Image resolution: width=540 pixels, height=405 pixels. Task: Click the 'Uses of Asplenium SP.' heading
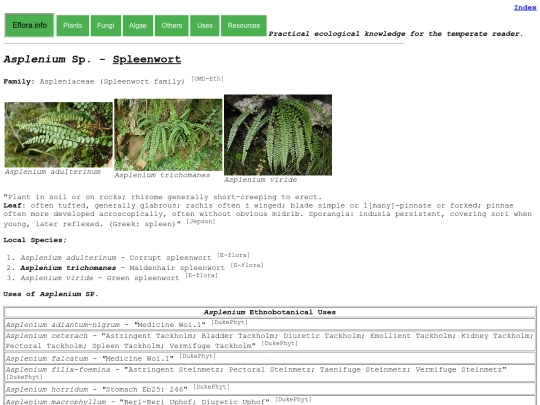pos(51,294)
